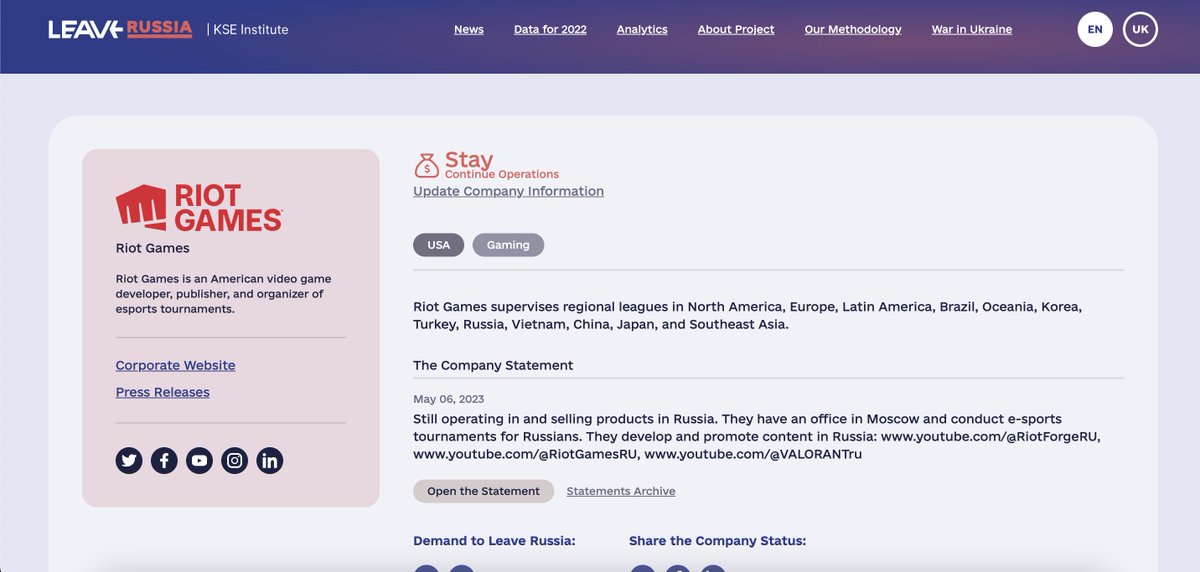Open the Riot Games Twitter profile icon

coord(129,461)
